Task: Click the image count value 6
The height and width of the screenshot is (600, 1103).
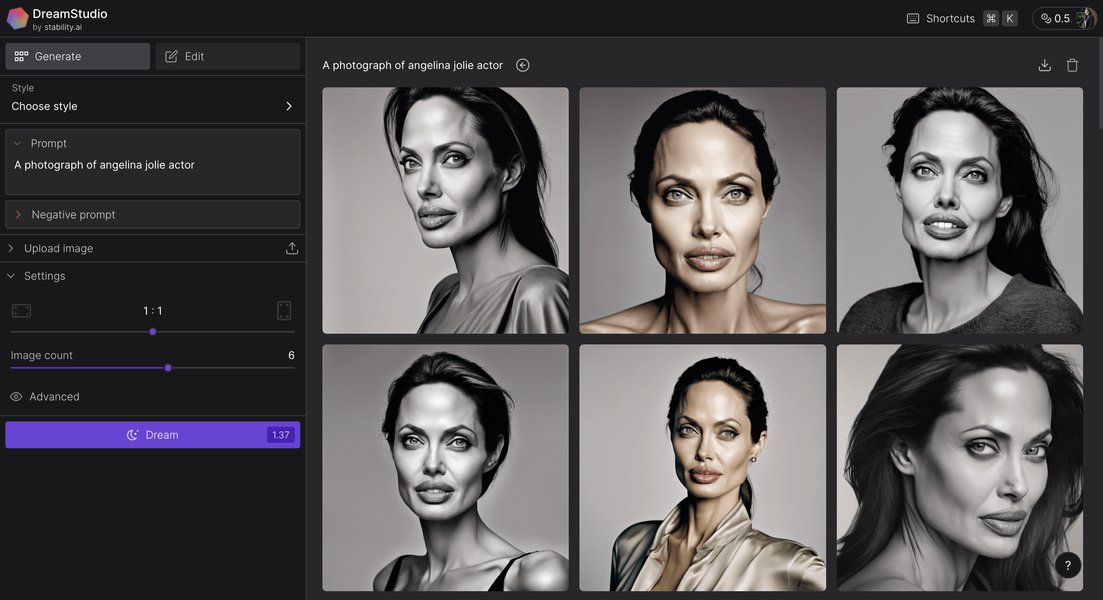Action: click(291, 355)
